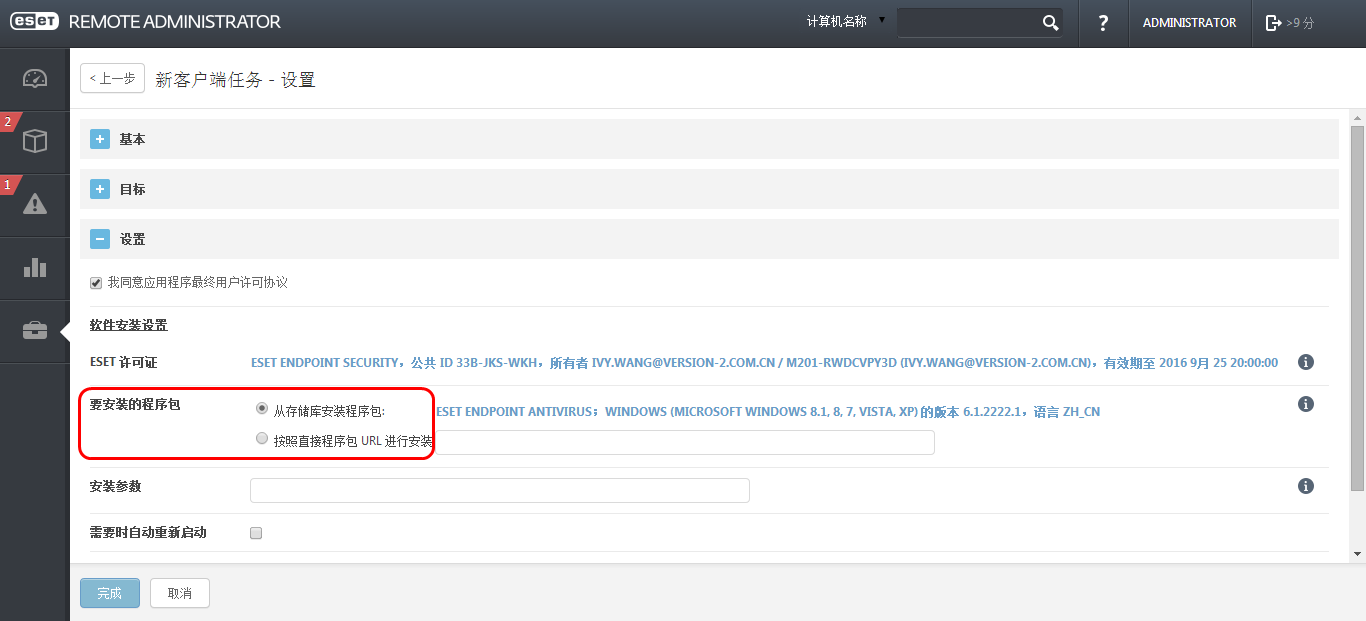The image size is (1366, 621).
Task: Click the search magnifier icon
Action: click(x=1050, y=23)
